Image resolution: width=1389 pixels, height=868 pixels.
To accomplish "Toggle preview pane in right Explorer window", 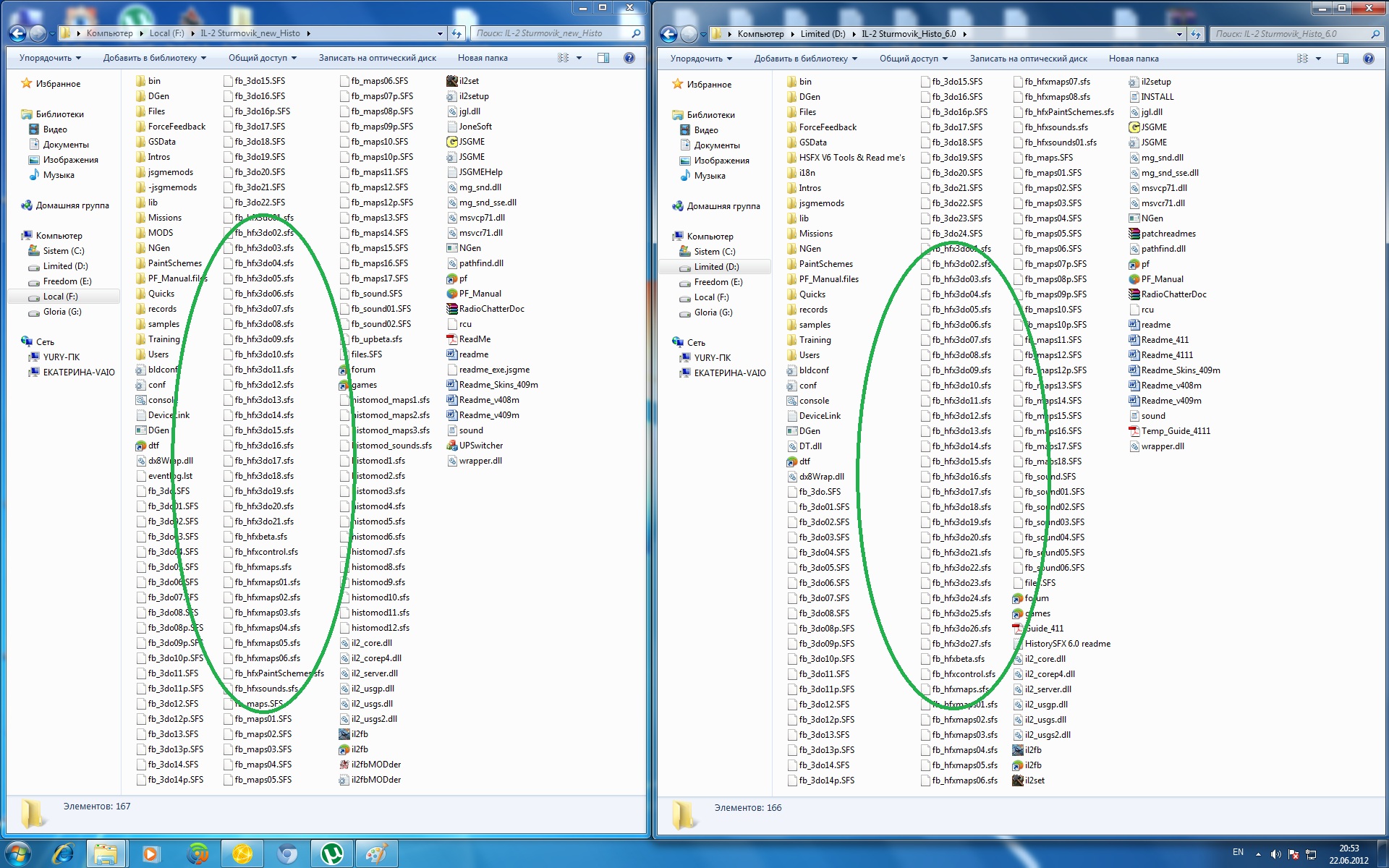I will coord(1343,59).
